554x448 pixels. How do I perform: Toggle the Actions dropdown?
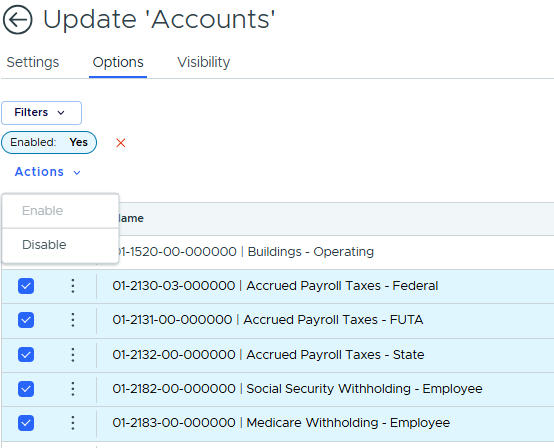point(48,172)
